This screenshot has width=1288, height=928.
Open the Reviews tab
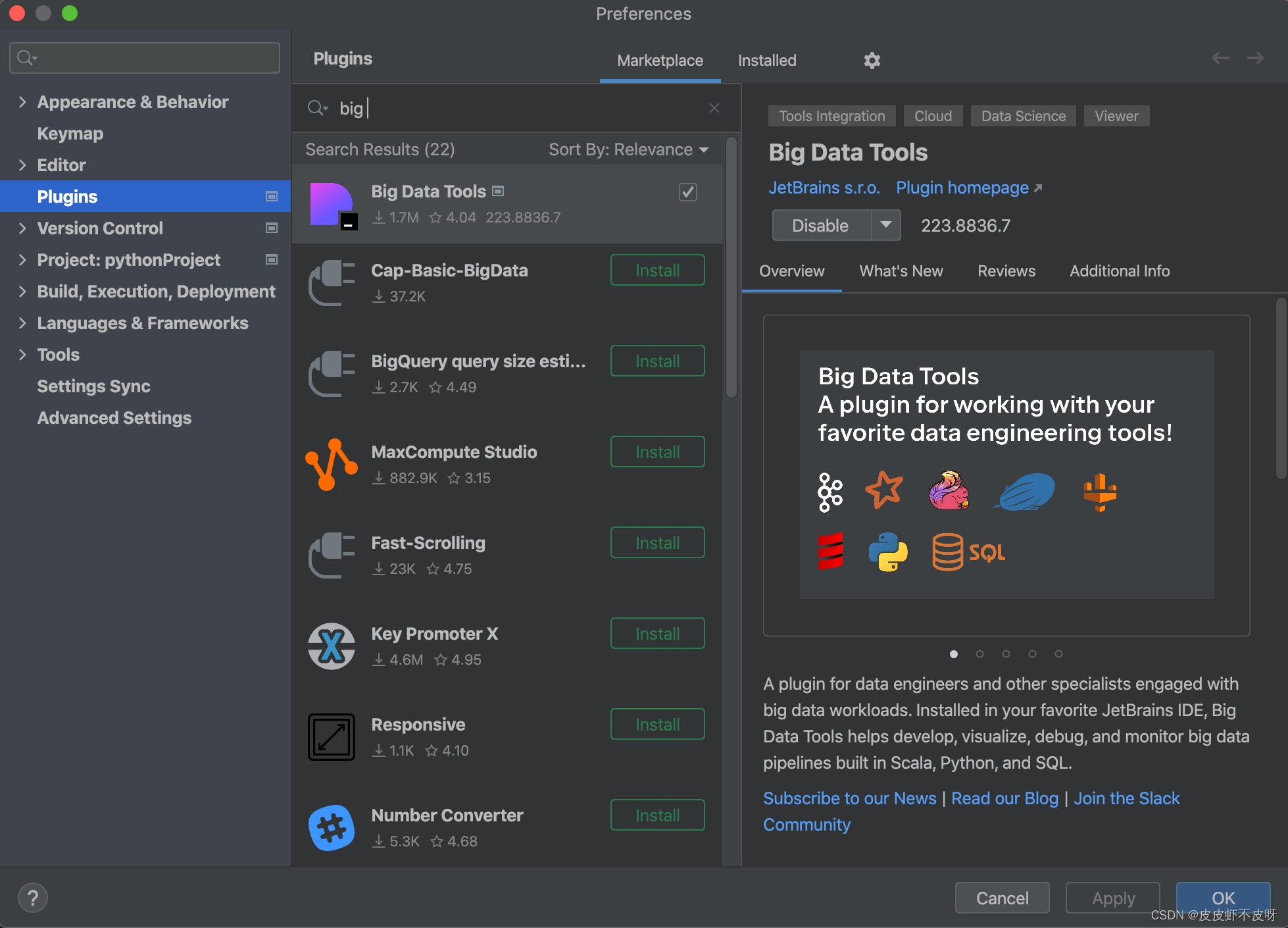1006,271
